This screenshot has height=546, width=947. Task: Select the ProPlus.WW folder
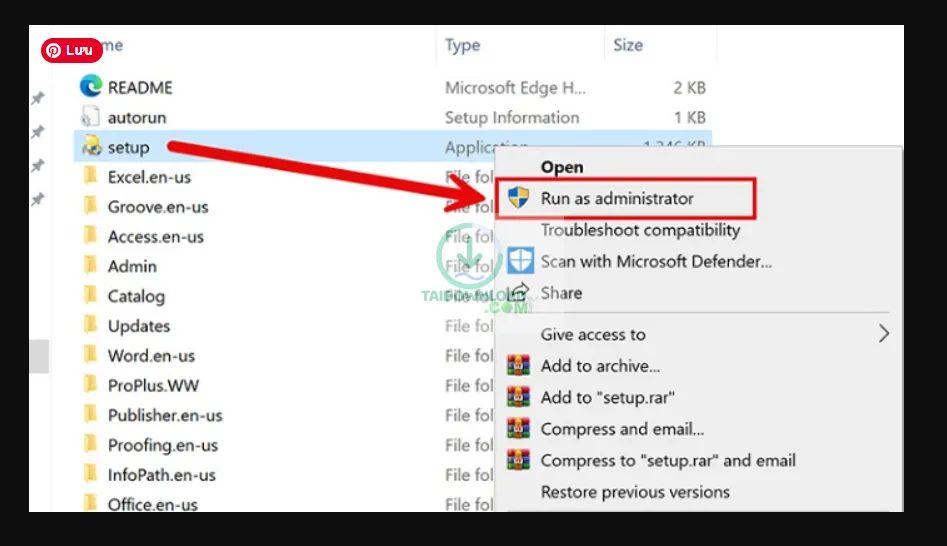[x=153, y=385]
